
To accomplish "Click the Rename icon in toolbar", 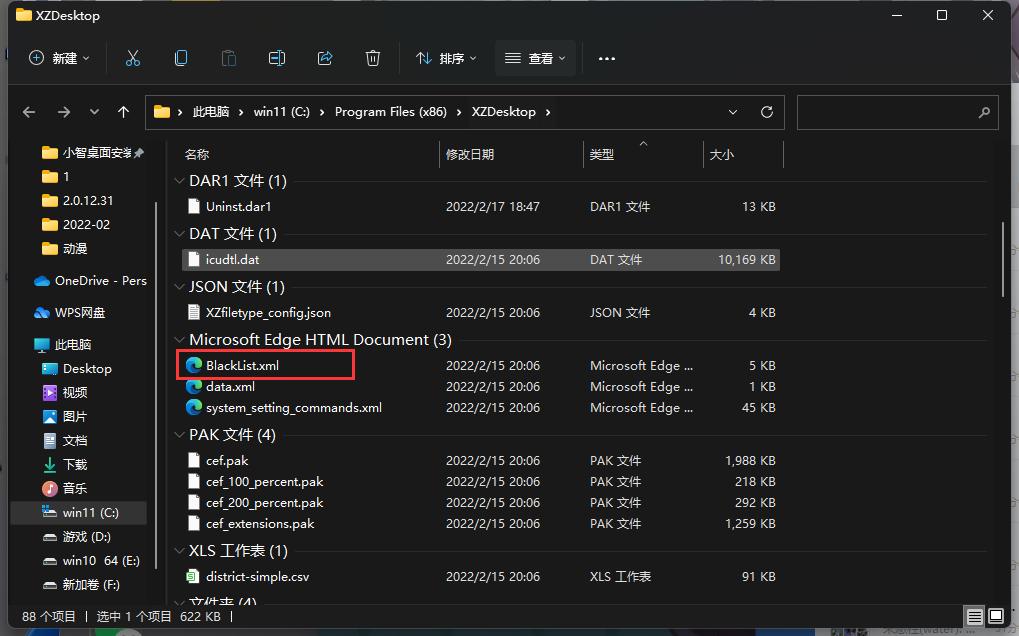I will tap(277, 58).
